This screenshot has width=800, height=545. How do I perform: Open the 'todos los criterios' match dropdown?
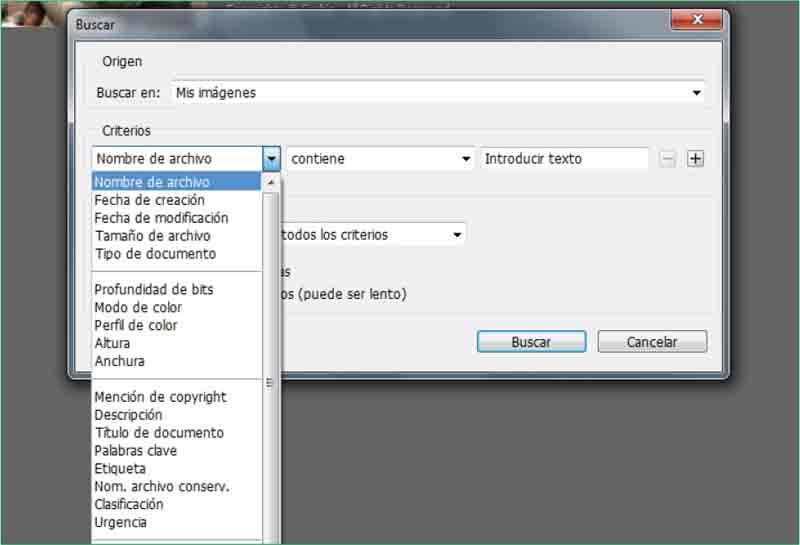tap(457, 235)
